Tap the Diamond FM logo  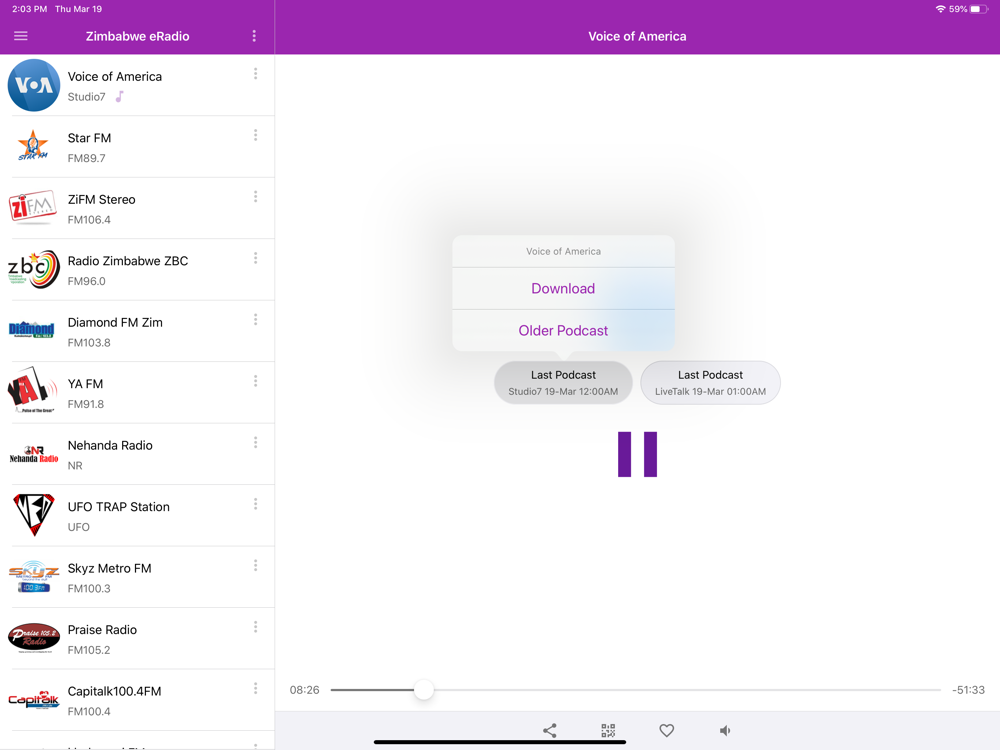31,330
